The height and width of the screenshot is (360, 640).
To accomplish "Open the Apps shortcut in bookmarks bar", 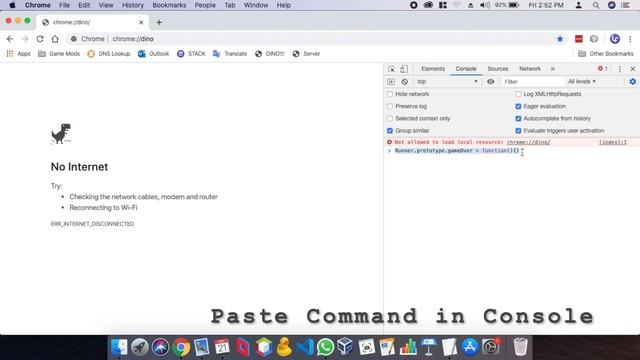I will tap(19, 54).
